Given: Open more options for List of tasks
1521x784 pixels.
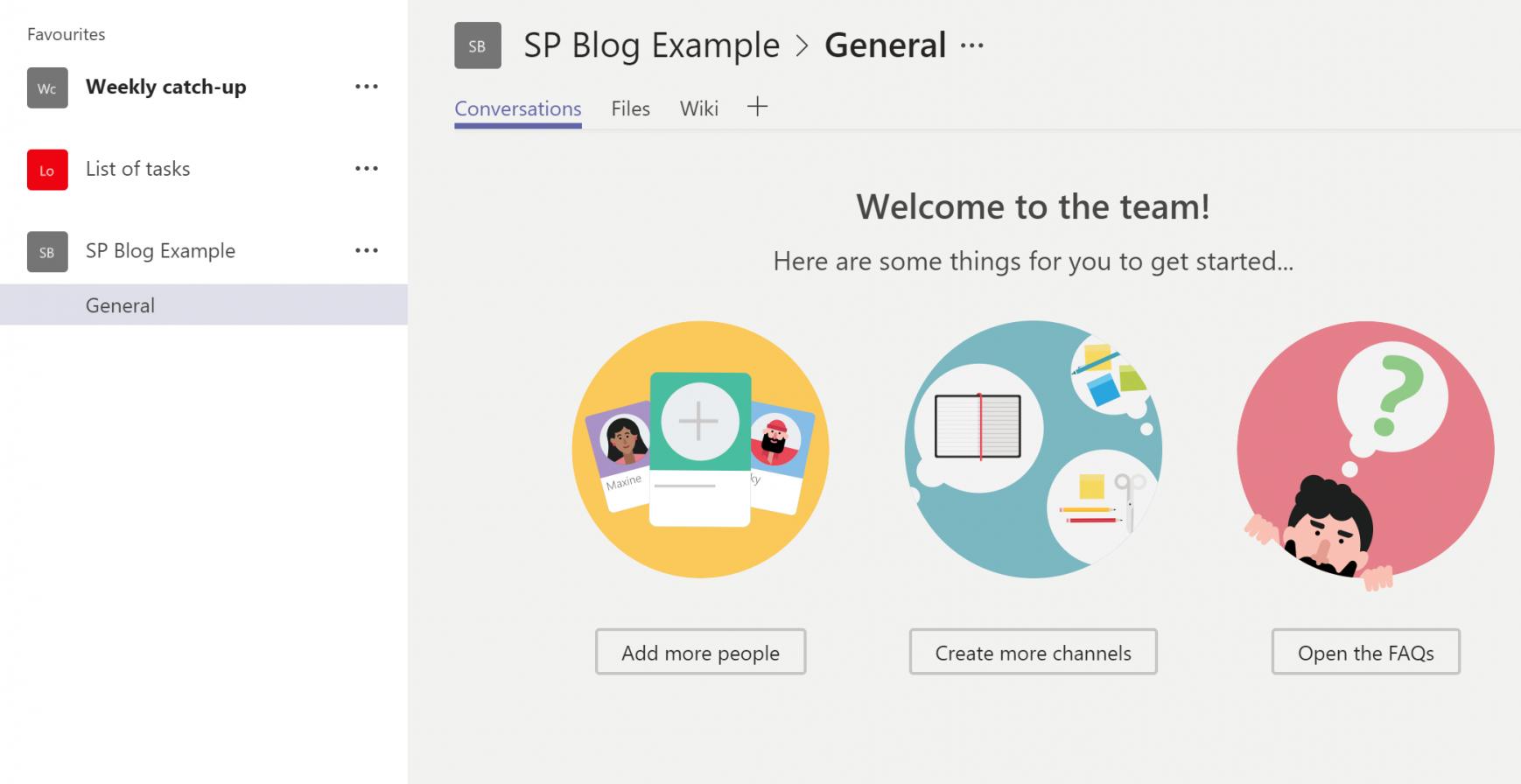Looking at the screenshot, I should [x=367, y=169].
